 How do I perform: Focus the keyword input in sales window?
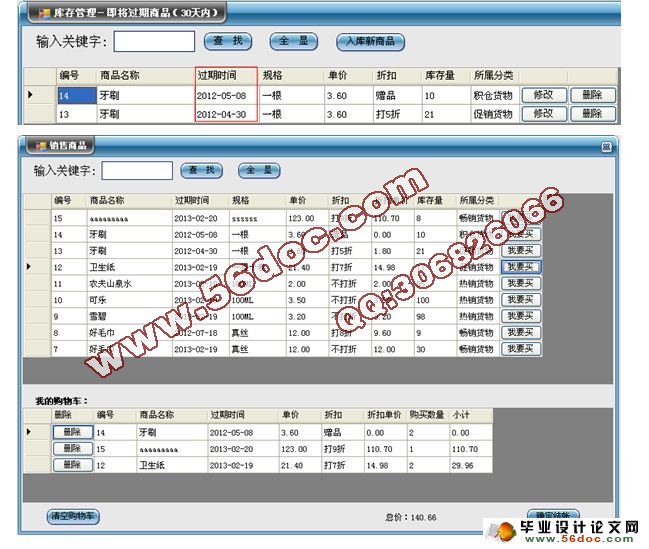137,171
